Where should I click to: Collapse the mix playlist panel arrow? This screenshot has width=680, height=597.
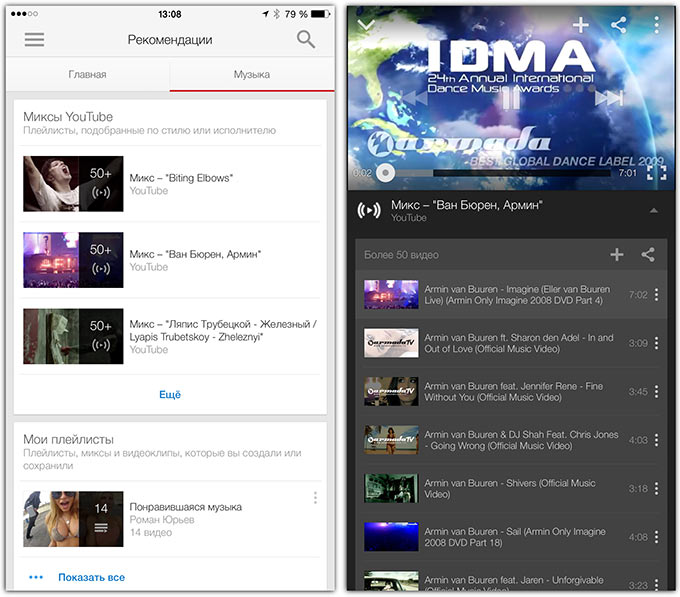(654, 211)
